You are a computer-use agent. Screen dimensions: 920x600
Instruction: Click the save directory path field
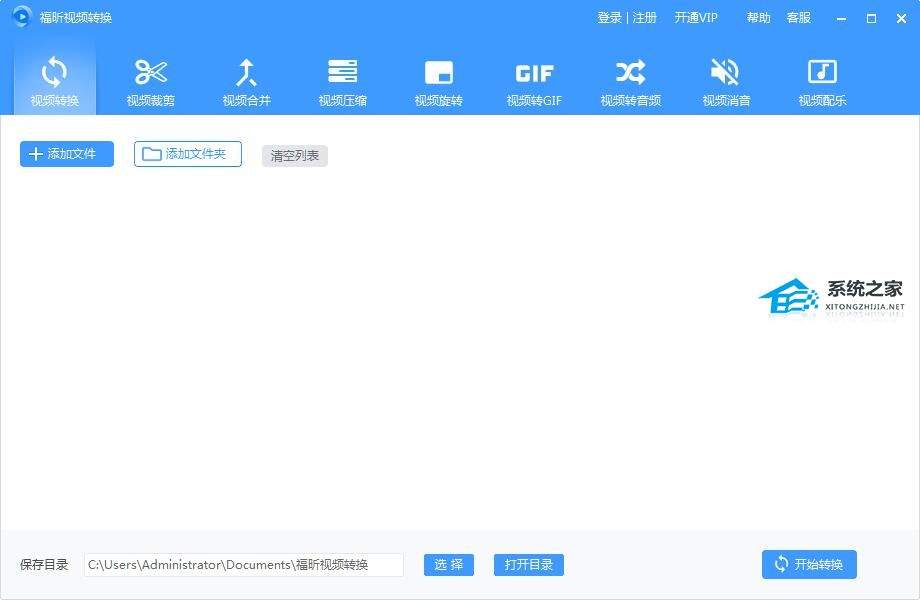[243, 565]
